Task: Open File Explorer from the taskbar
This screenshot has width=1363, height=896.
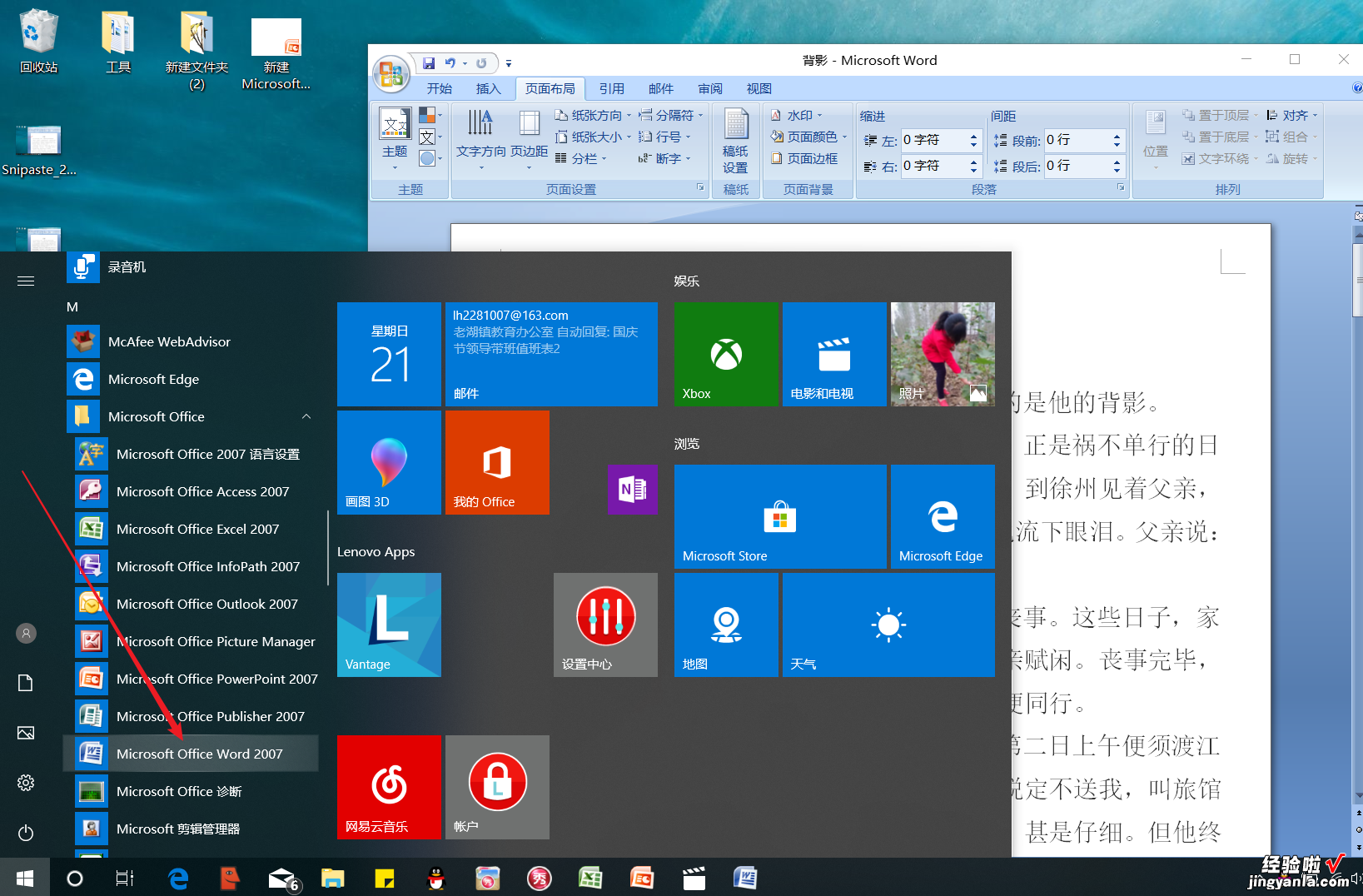Action: click(x=333, y=878)
